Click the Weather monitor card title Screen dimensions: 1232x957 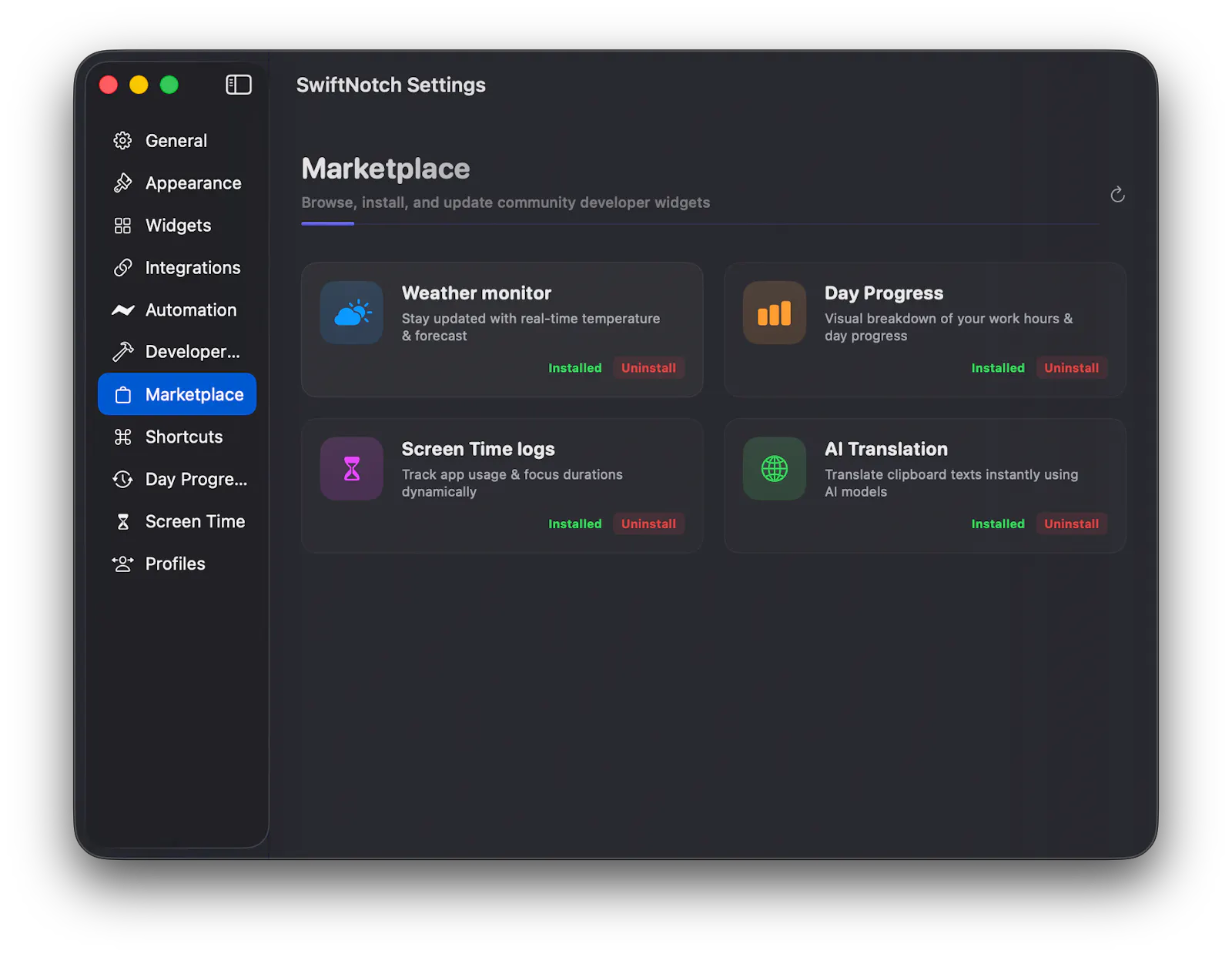477,293
